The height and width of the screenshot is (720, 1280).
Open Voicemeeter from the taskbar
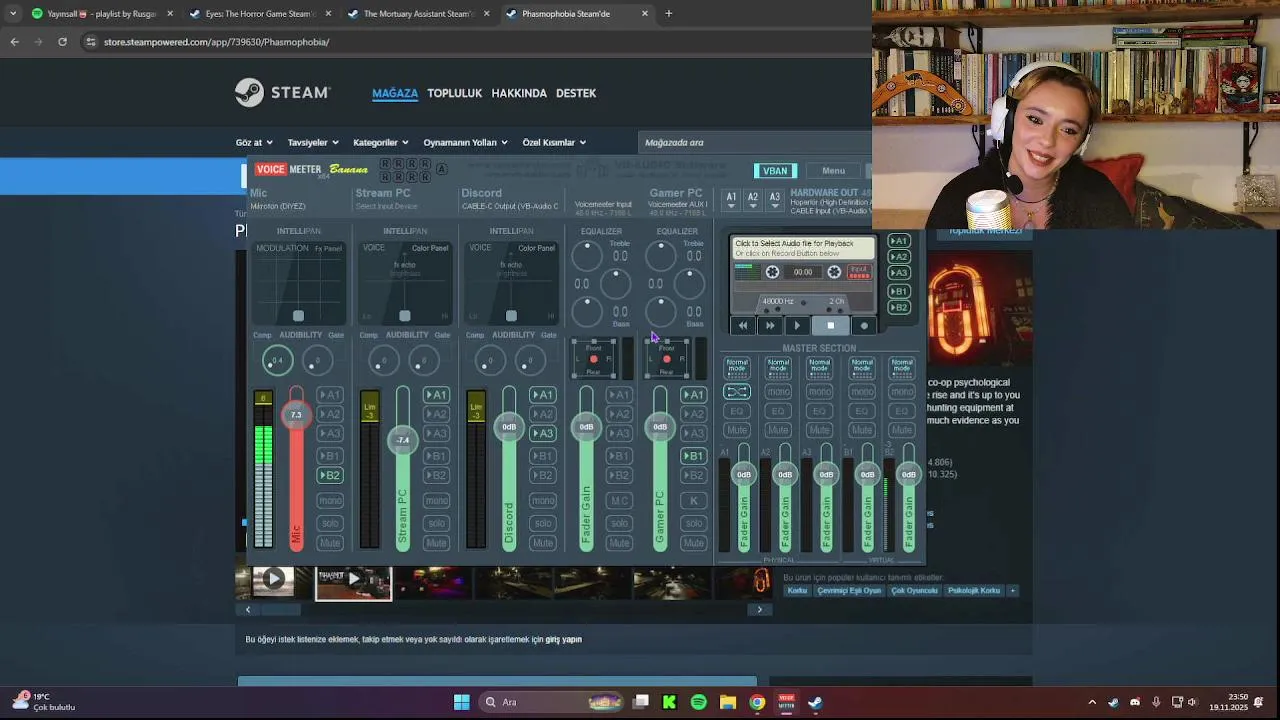coord(786,702)
